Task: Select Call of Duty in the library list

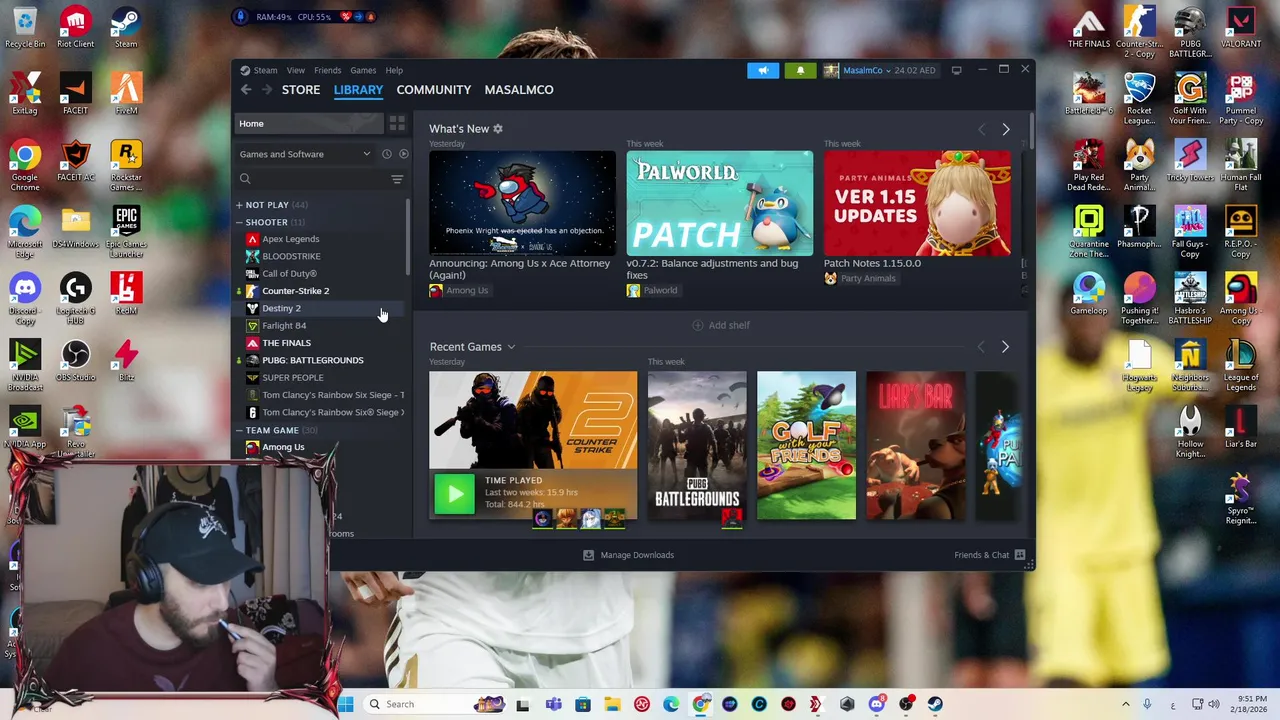Action: (289, 273)
